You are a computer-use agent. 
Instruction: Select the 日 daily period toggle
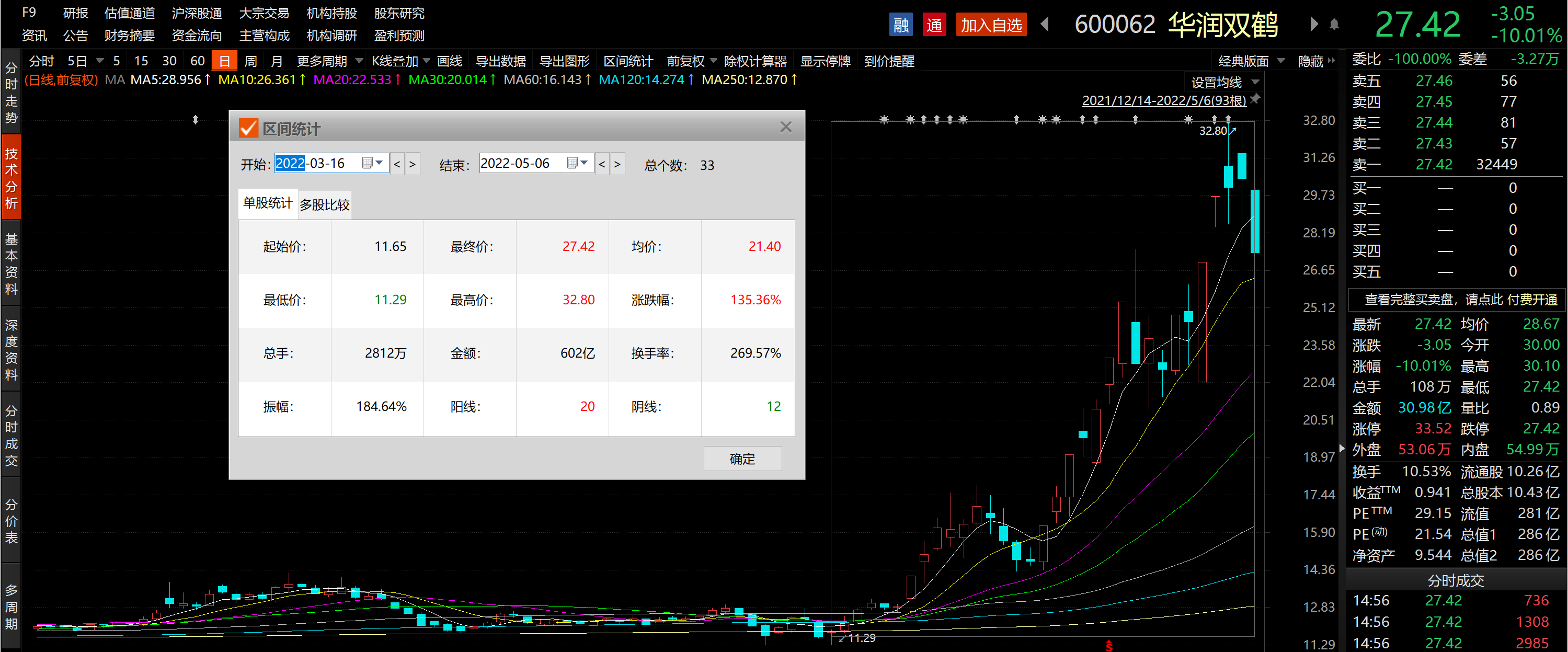[x=224, y=61]
